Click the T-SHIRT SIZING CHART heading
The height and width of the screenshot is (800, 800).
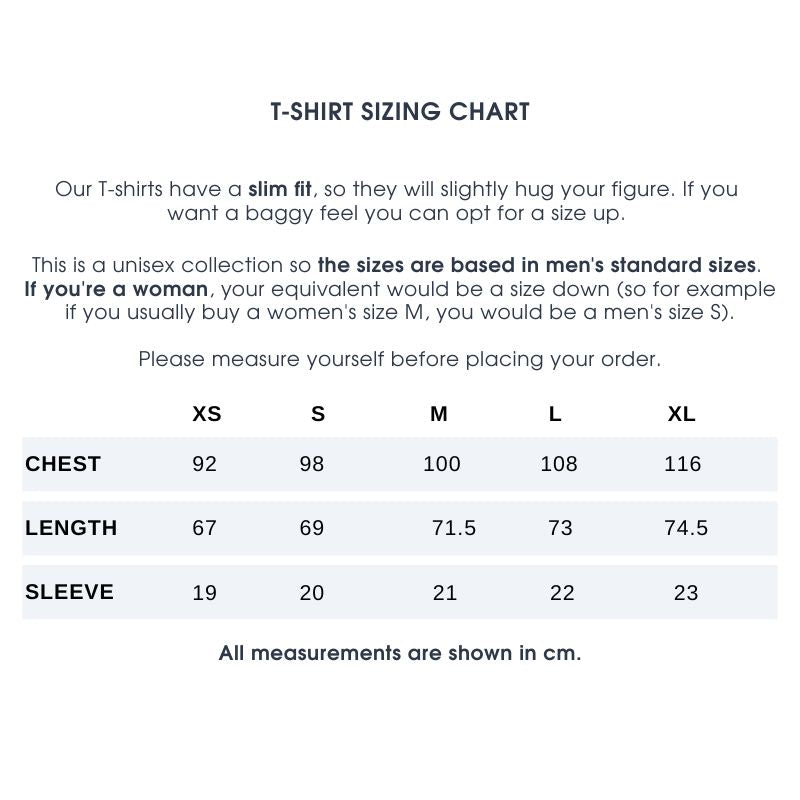[400, 112]
